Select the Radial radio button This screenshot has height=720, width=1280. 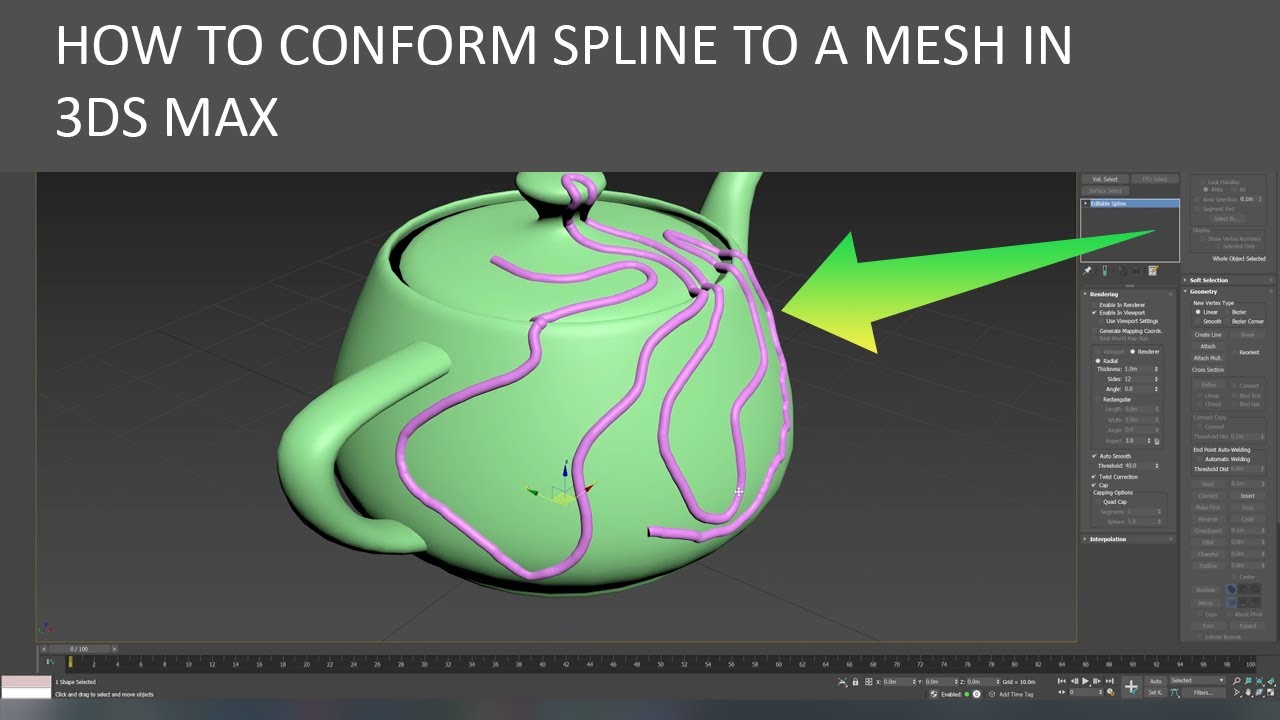(1098, 361)
